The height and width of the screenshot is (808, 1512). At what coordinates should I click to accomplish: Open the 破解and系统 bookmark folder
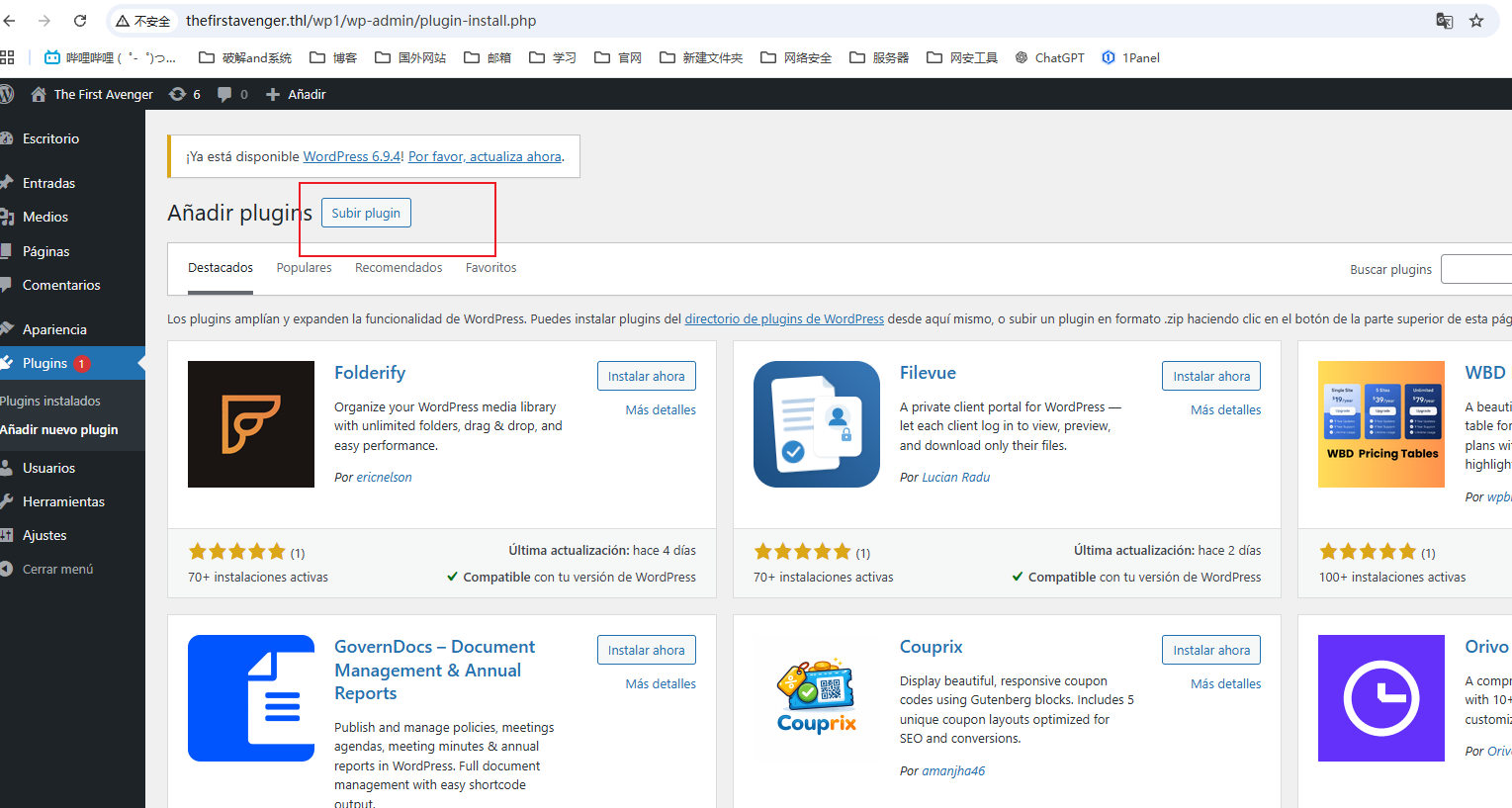[245, 57]
